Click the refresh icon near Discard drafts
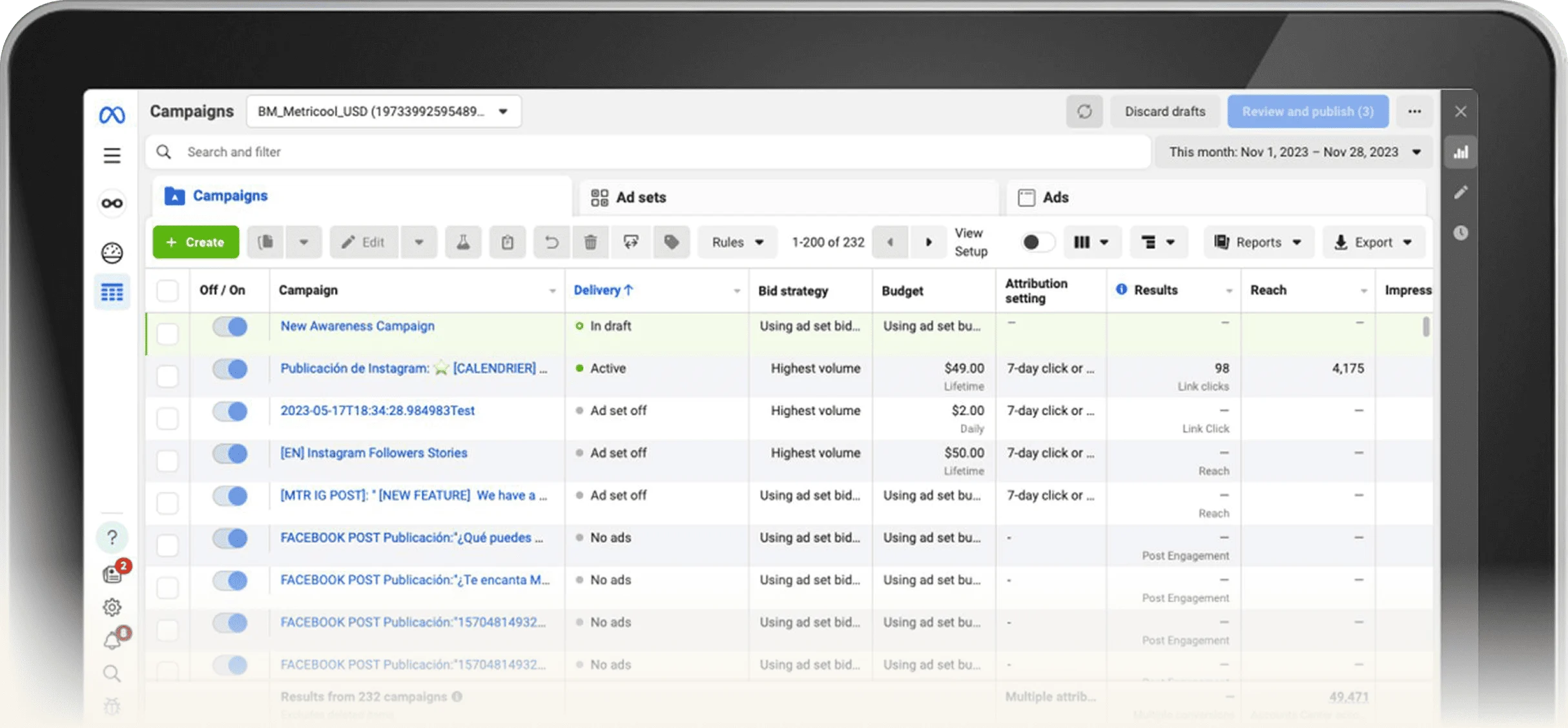 point(1084,112)
